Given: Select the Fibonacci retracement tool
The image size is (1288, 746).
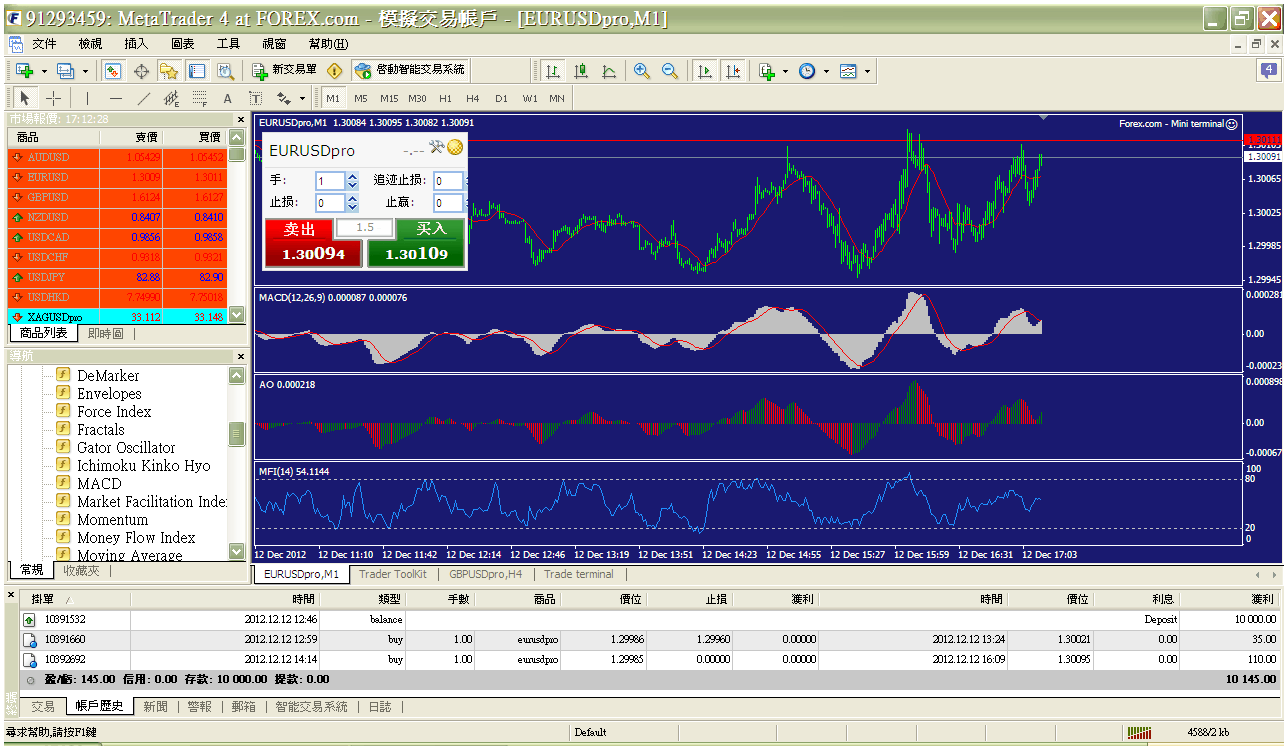Looking at the screenshot, I should tap(200, 98).
